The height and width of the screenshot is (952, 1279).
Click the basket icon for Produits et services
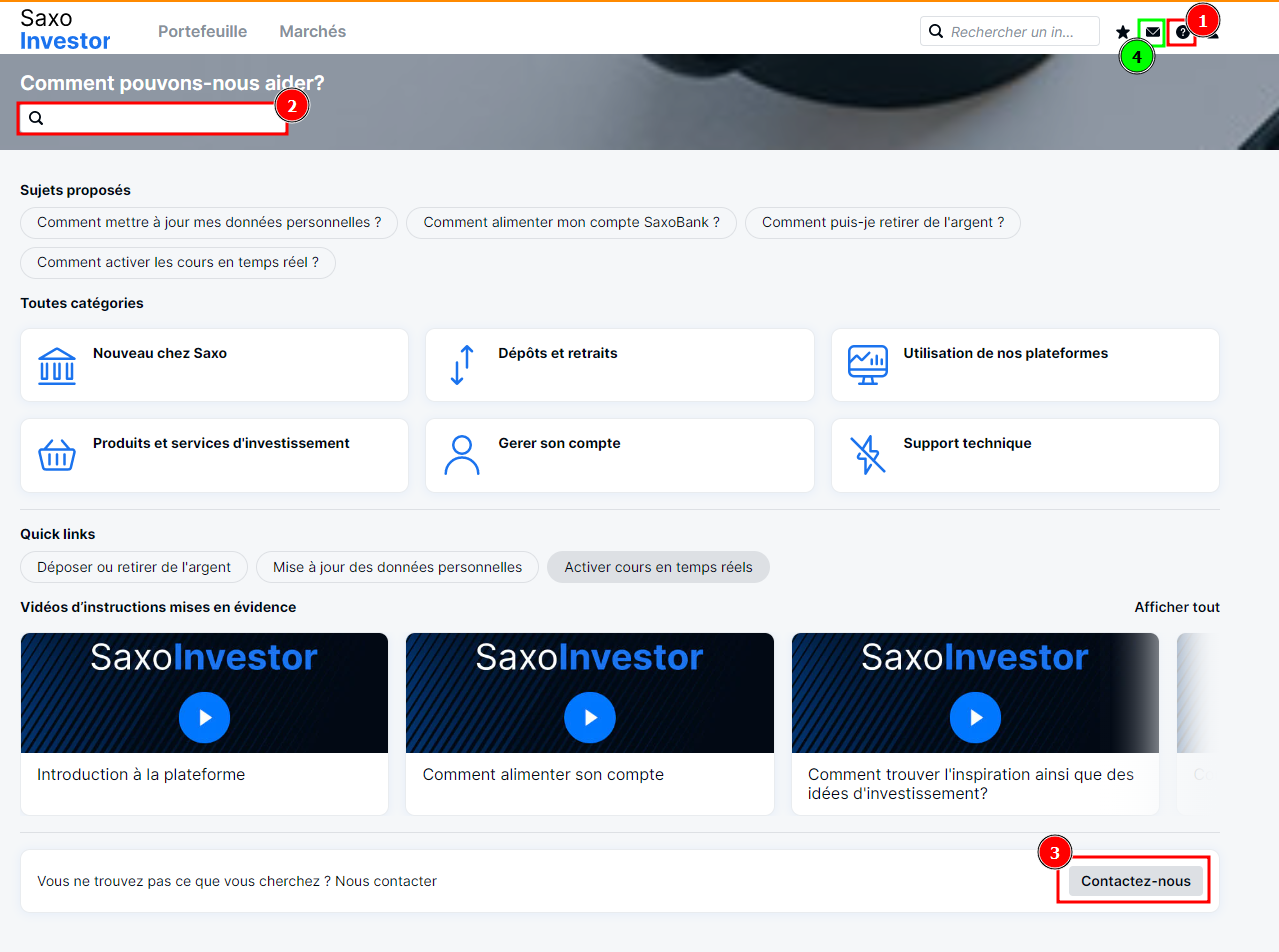pos(57,455)
